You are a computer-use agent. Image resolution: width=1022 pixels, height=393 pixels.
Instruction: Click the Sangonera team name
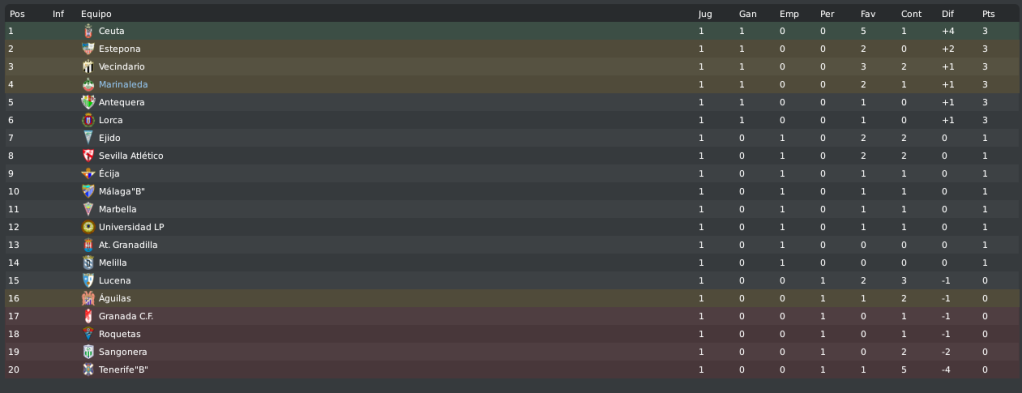tap(123, 352)
